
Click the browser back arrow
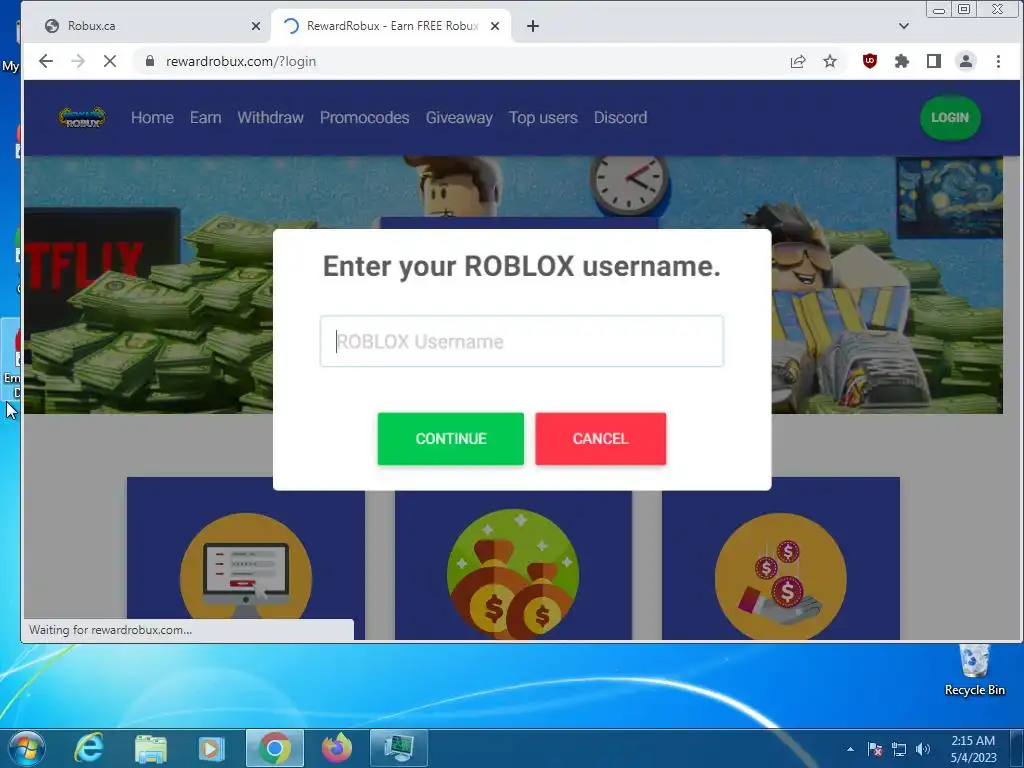[46, 61]
